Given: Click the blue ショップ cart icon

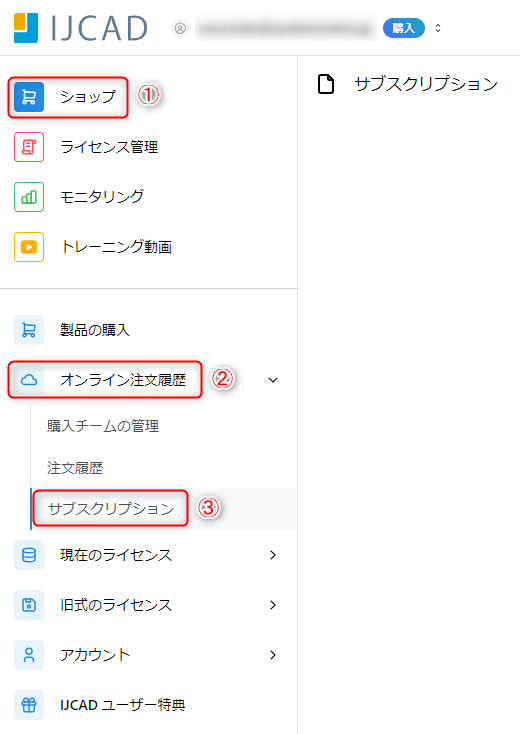Looking at the screenshot, I should click(x=29, y=97).
